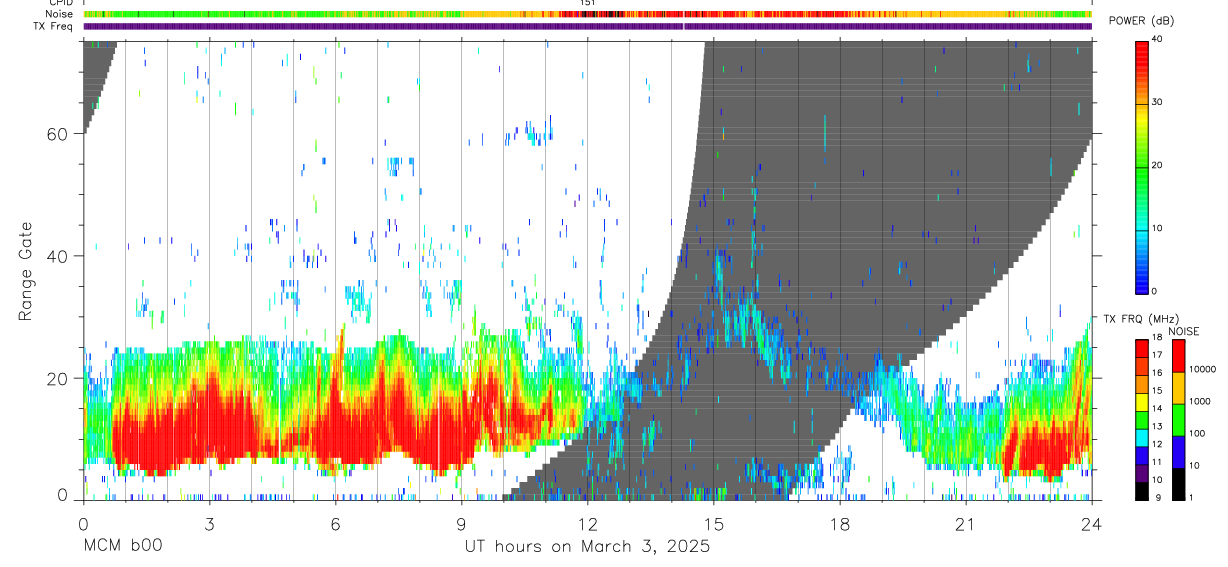
Task: Click the black 1–10 NOISE legend swatch
Action: (x=1178, y=484)
